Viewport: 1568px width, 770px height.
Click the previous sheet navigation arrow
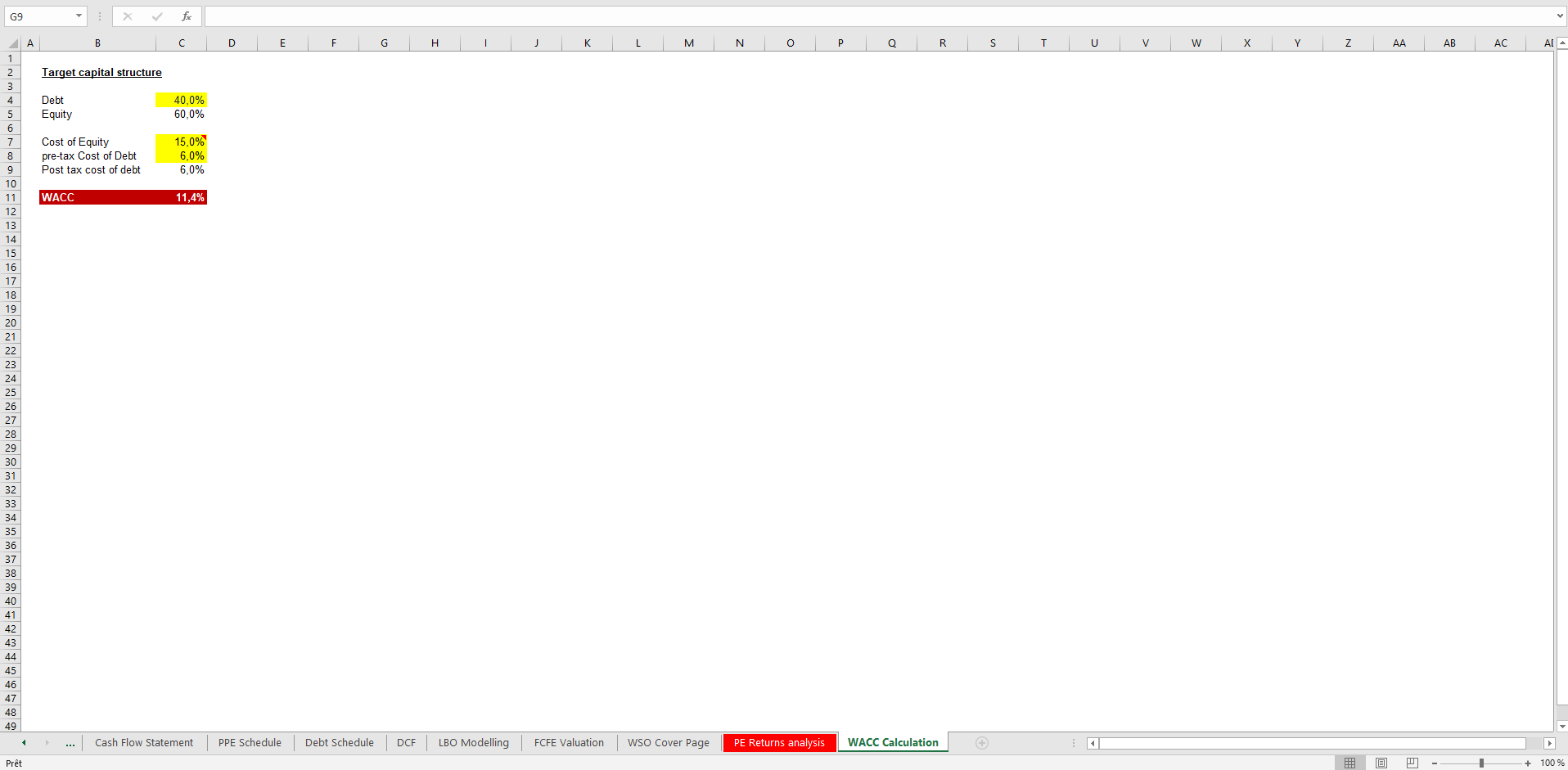tap(23, 743)
